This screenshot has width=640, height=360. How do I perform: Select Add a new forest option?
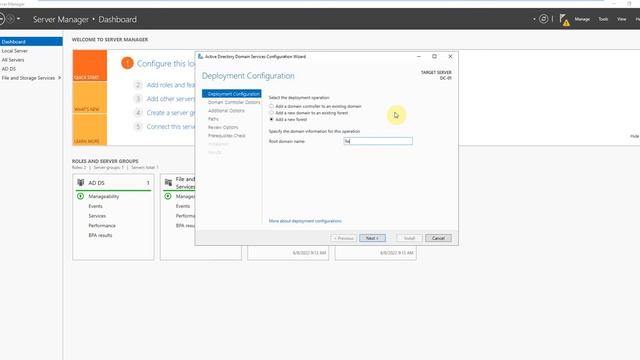tap(271, 119)
